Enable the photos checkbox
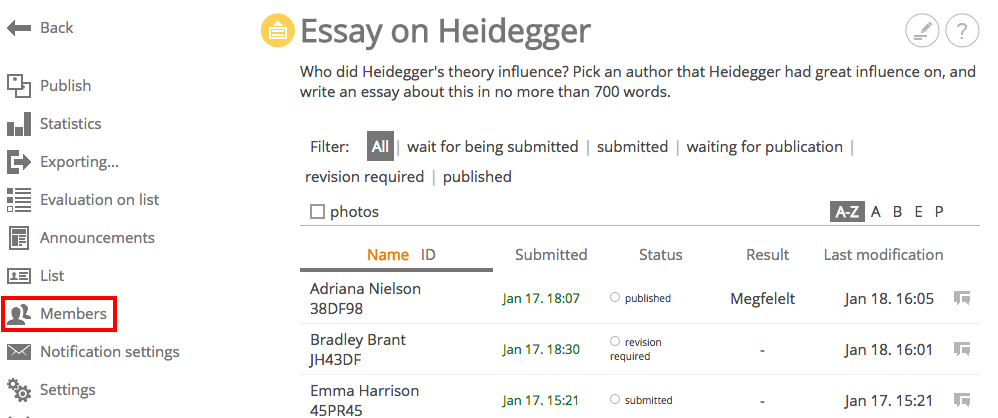 coord(317,212)
